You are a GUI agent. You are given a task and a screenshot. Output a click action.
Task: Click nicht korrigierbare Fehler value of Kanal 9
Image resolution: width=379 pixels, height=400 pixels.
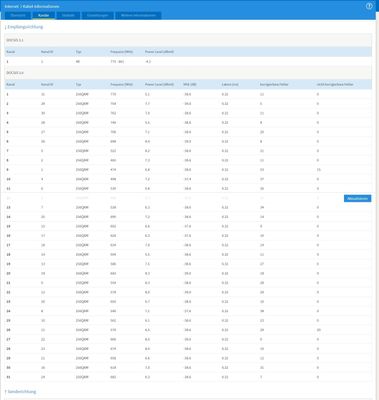(x=319, y=170)
